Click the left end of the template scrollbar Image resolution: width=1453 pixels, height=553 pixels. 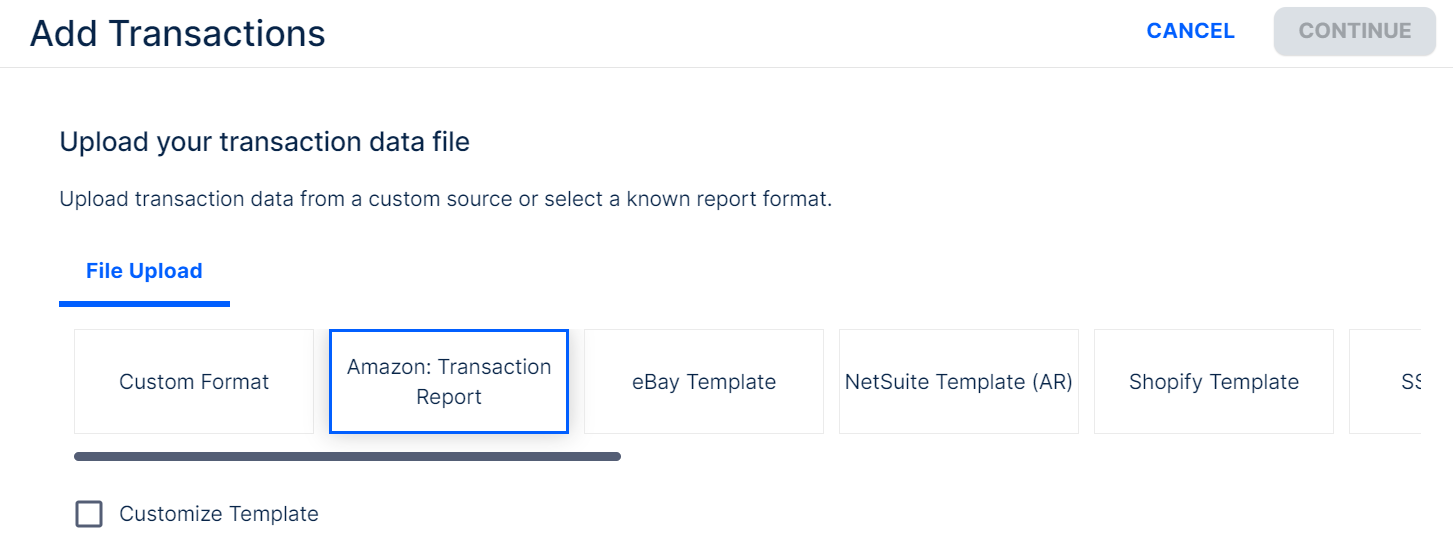(x=82, y=457)
